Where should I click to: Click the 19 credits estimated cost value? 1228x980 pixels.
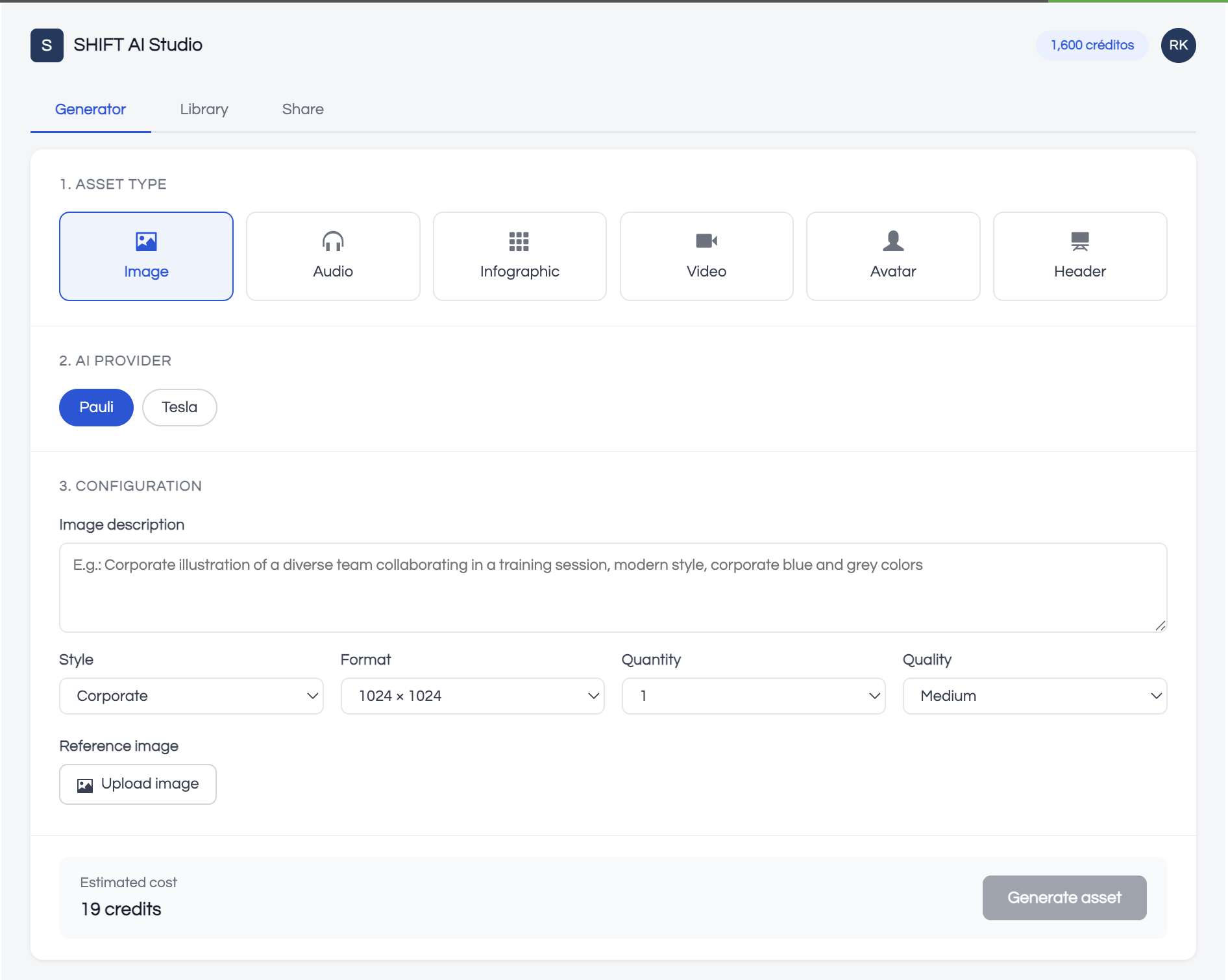[121, 909]
